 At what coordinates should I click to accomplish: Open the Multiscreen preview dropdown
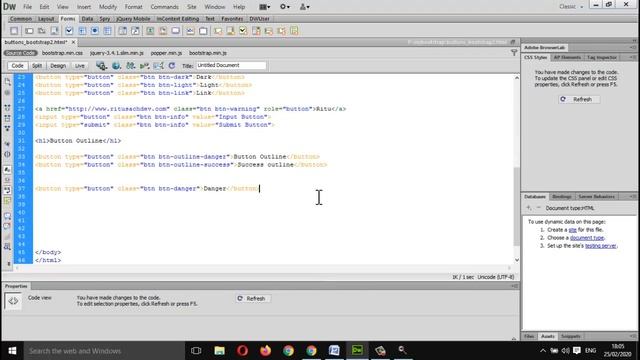(x=101, y=66)
